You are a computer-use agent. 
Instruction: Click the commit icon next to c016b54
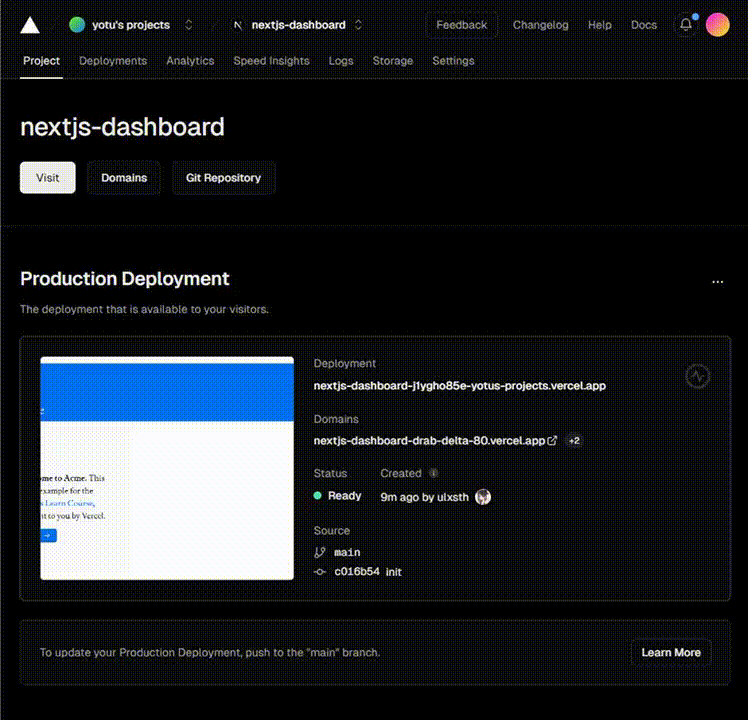320,572
